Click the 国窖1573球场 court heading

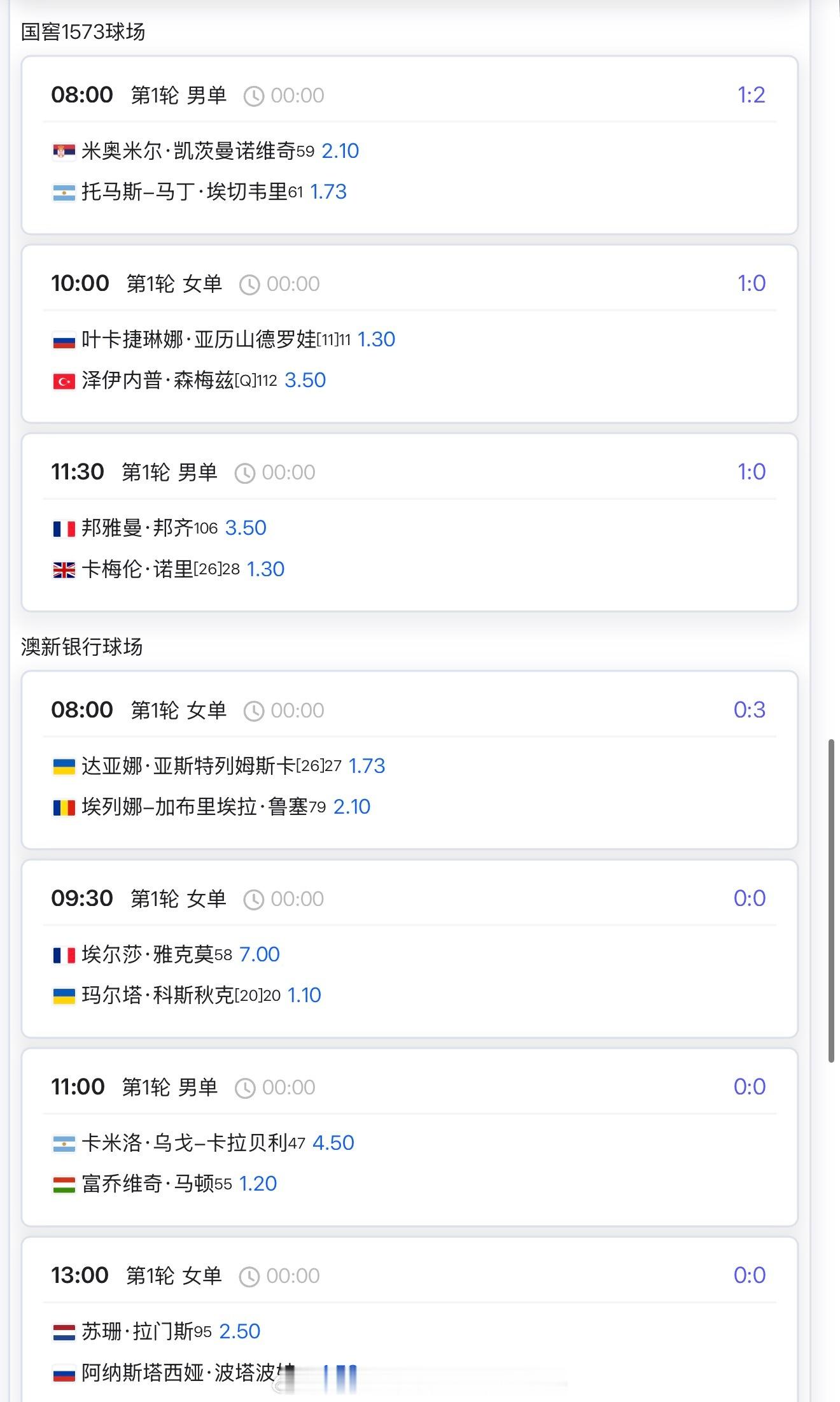pos(83,32)
